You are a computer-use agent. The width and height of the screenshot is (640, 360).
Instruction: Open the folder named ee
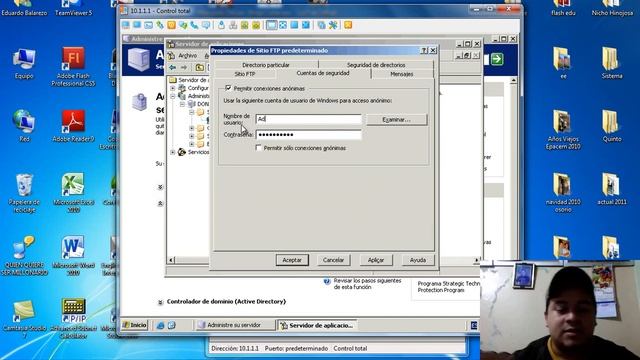click(x=563, y=62)
